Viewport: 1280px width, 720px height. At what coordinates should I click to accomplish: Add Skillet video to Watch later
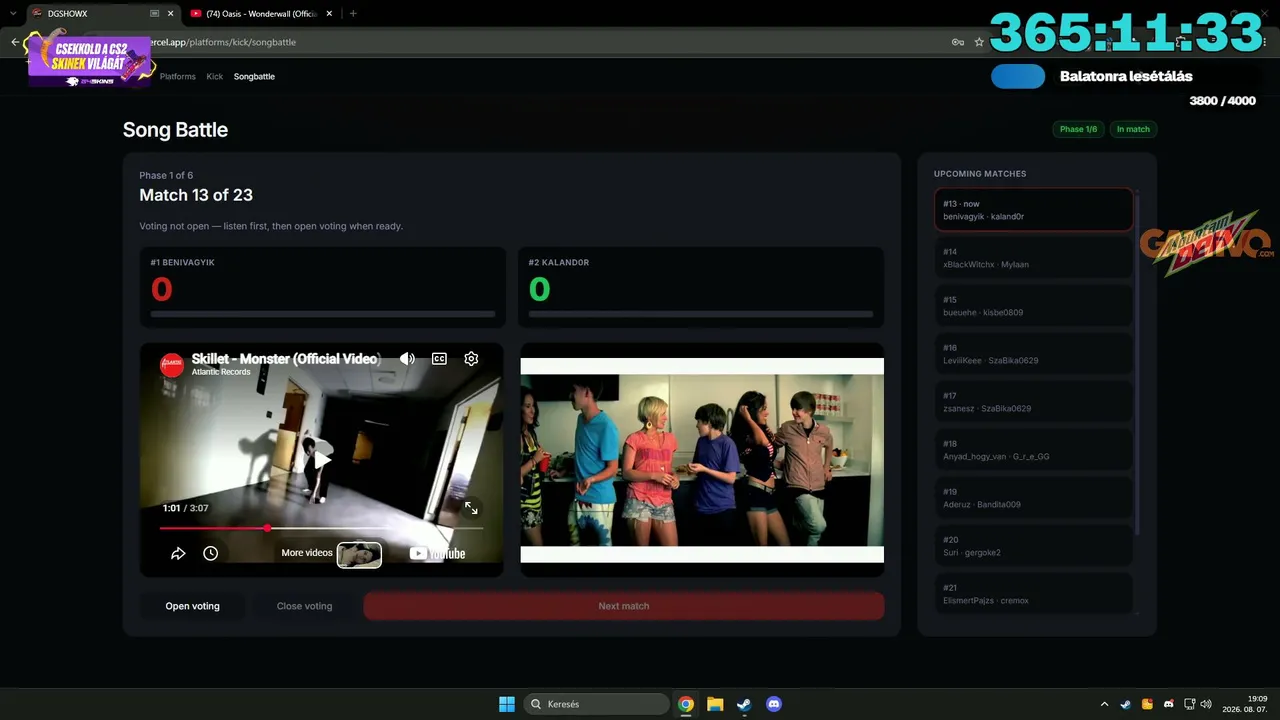(x=210, y=553)
